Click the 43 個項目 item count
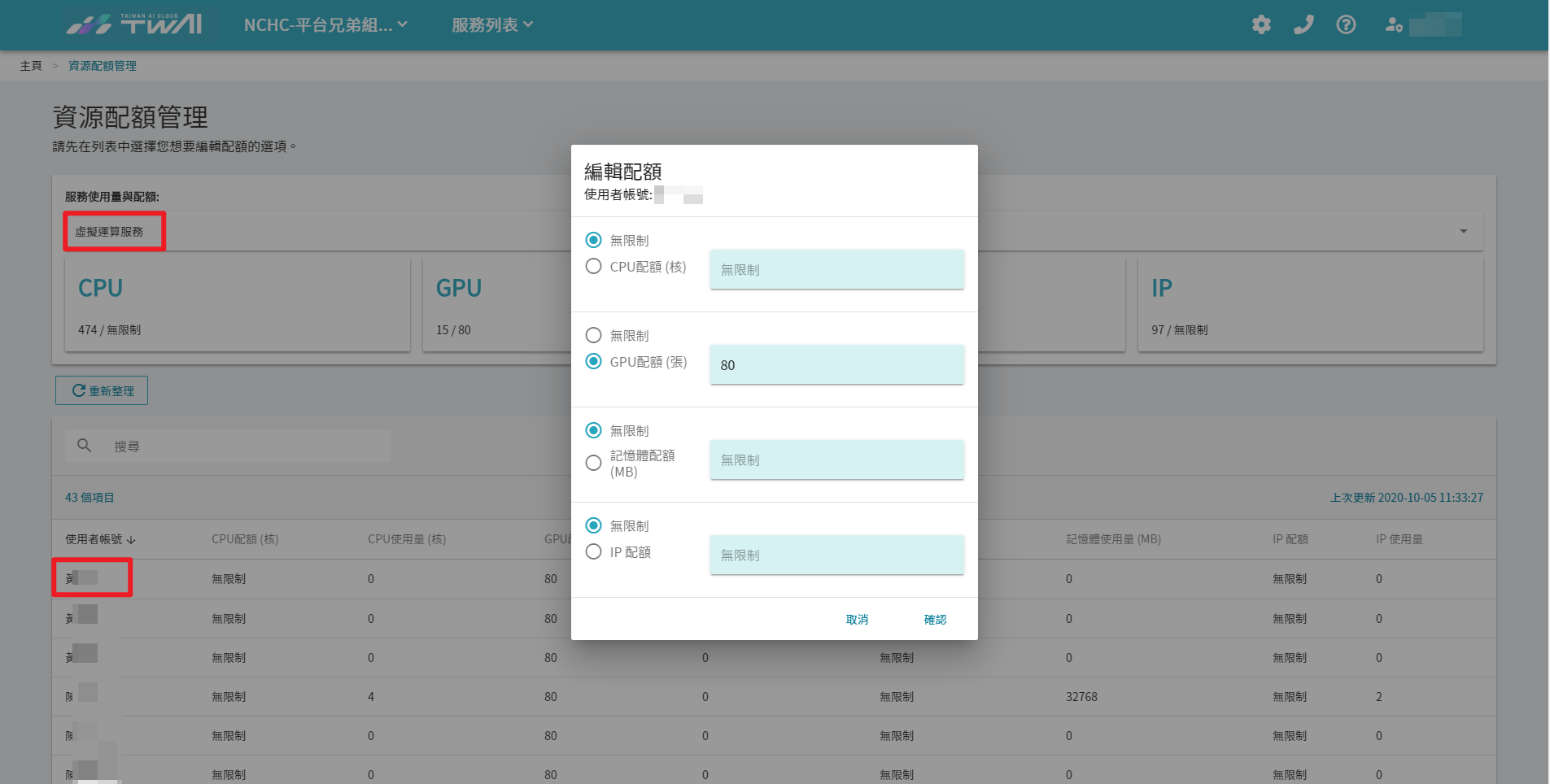 90,498
